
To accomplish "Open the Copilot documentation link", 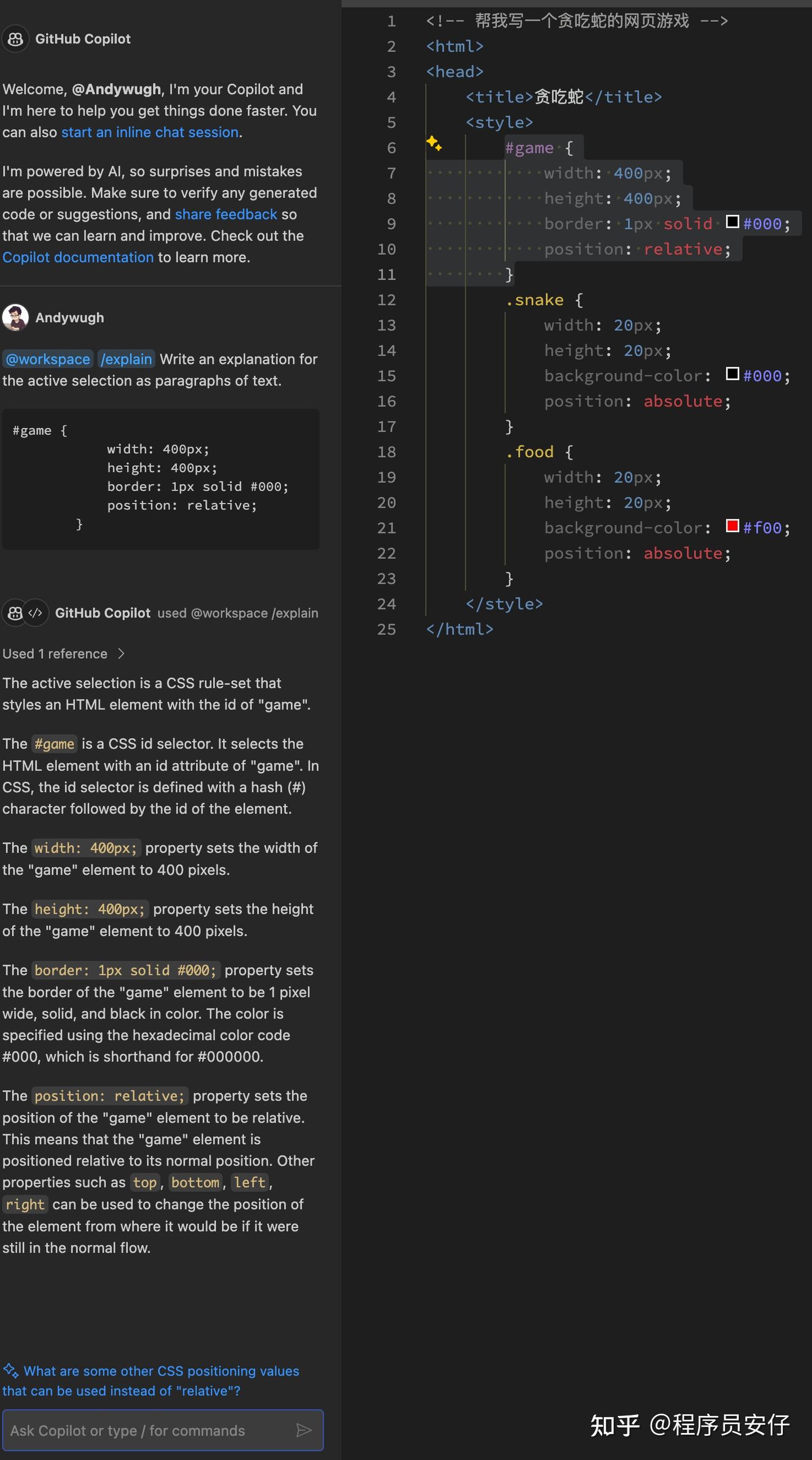I will (x=78, y=257).
